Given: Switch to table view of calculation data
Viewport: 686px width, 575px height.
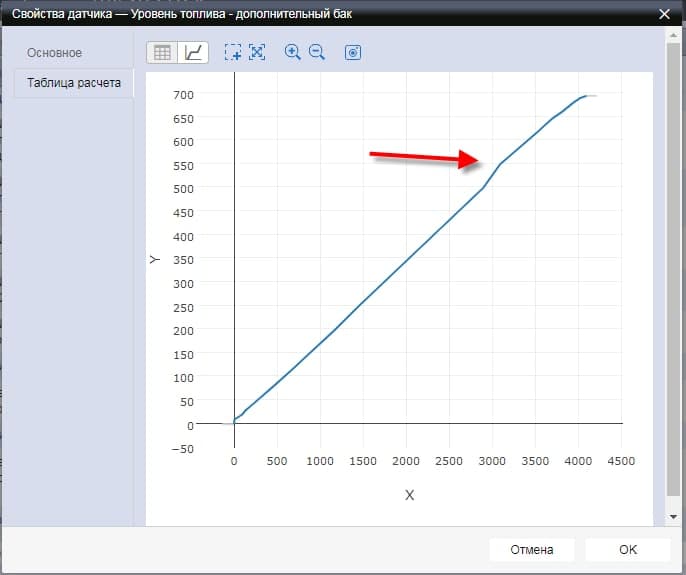Looking at the screenshot, I should (162, 53).
